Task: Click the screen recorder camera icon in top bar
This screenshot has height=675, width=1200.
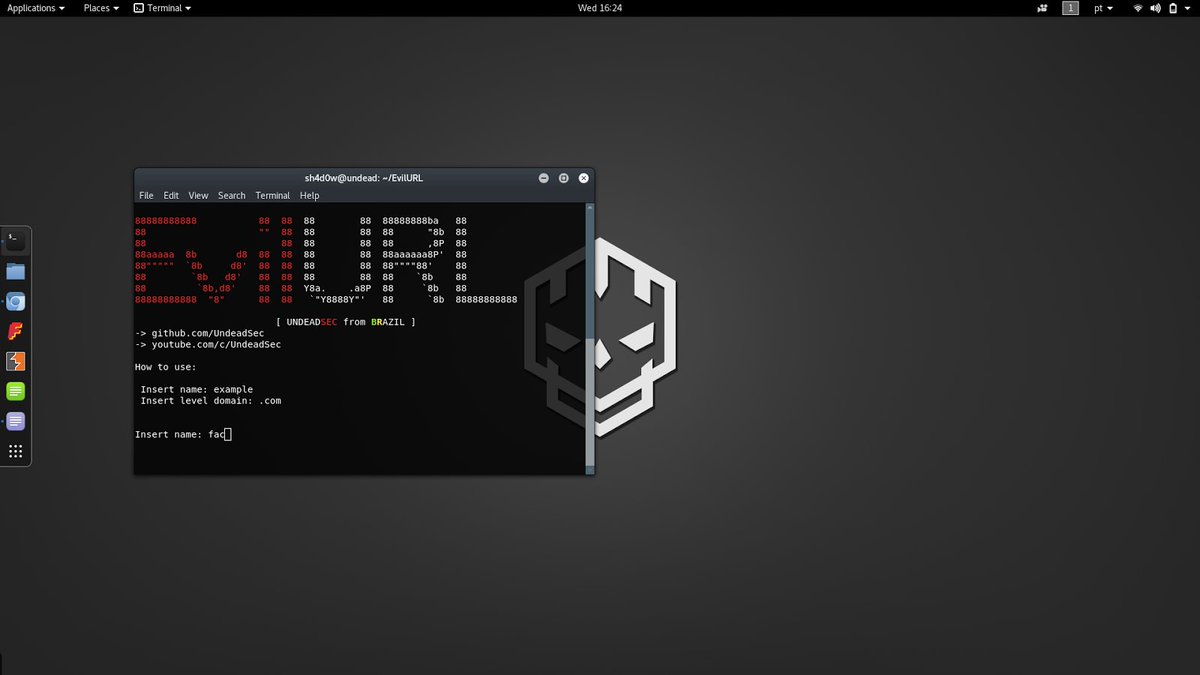Action: (1042, 8)
